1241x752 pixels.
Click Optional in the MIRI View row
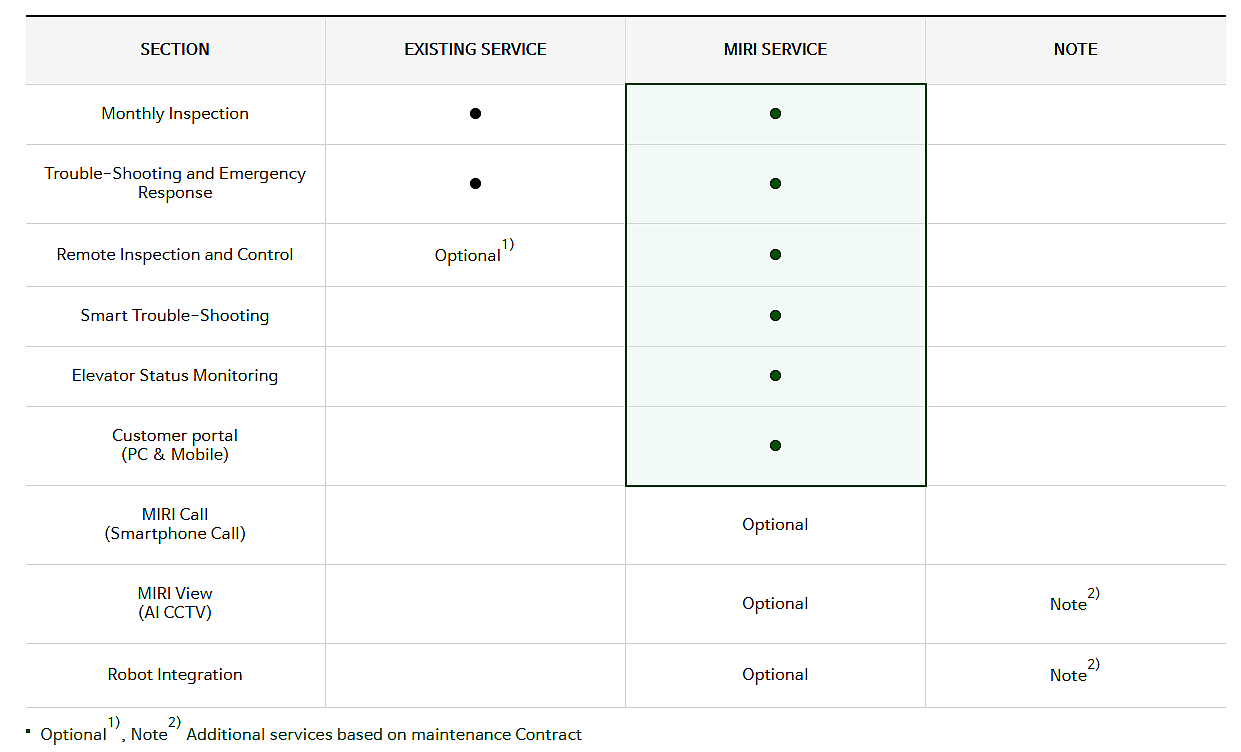tap(775, 604)
